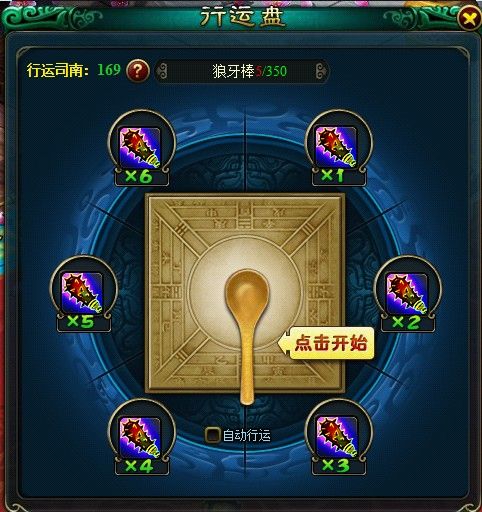Click the x4 mace reward icon
This screenshot has height=512, width=482.
(140, 437)
